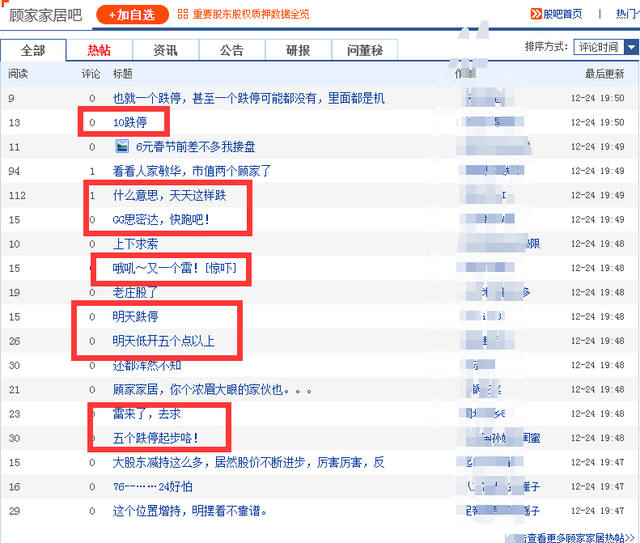640x543 pixels.
Task: Switch to the 全部 tab
Action: (x=33, y=50)
